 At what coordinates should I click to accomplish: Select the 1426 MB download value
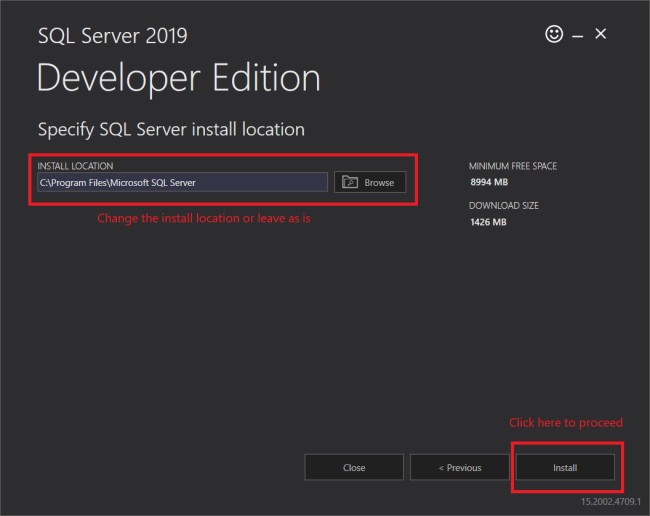coord(488,222)
